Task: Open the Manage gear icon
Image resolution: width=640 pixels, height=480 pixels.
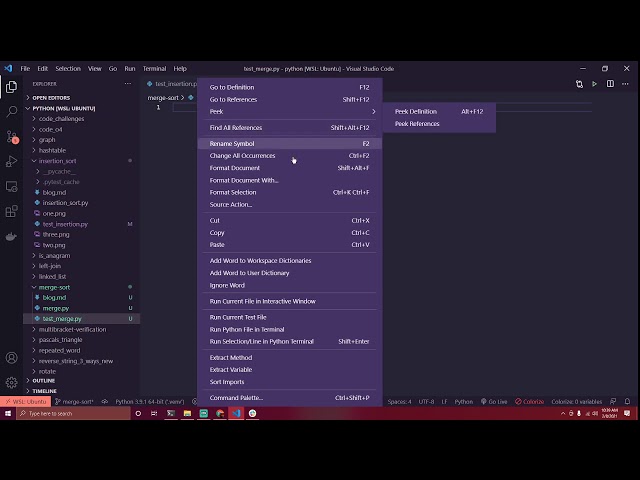Action: pos(11,382)
